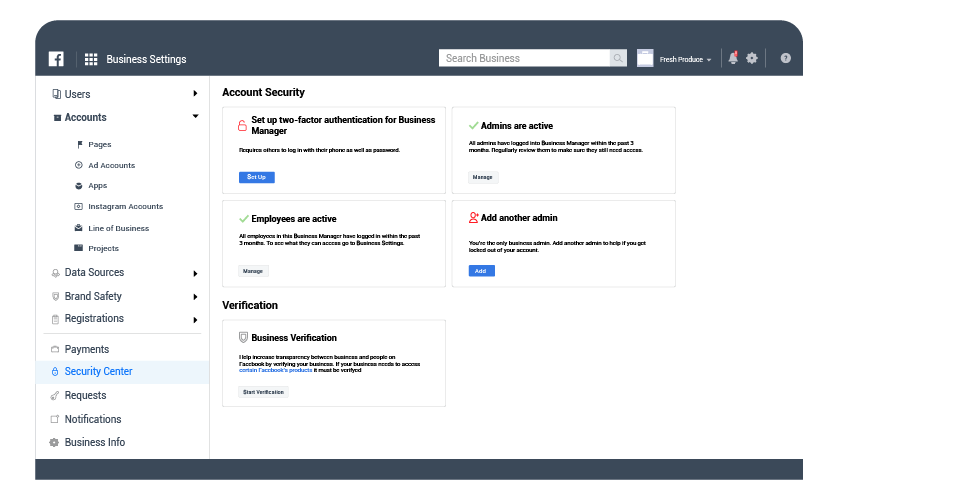Collapse the Accounts section
This screenshot has height=501, width=971.
[195, 117]
